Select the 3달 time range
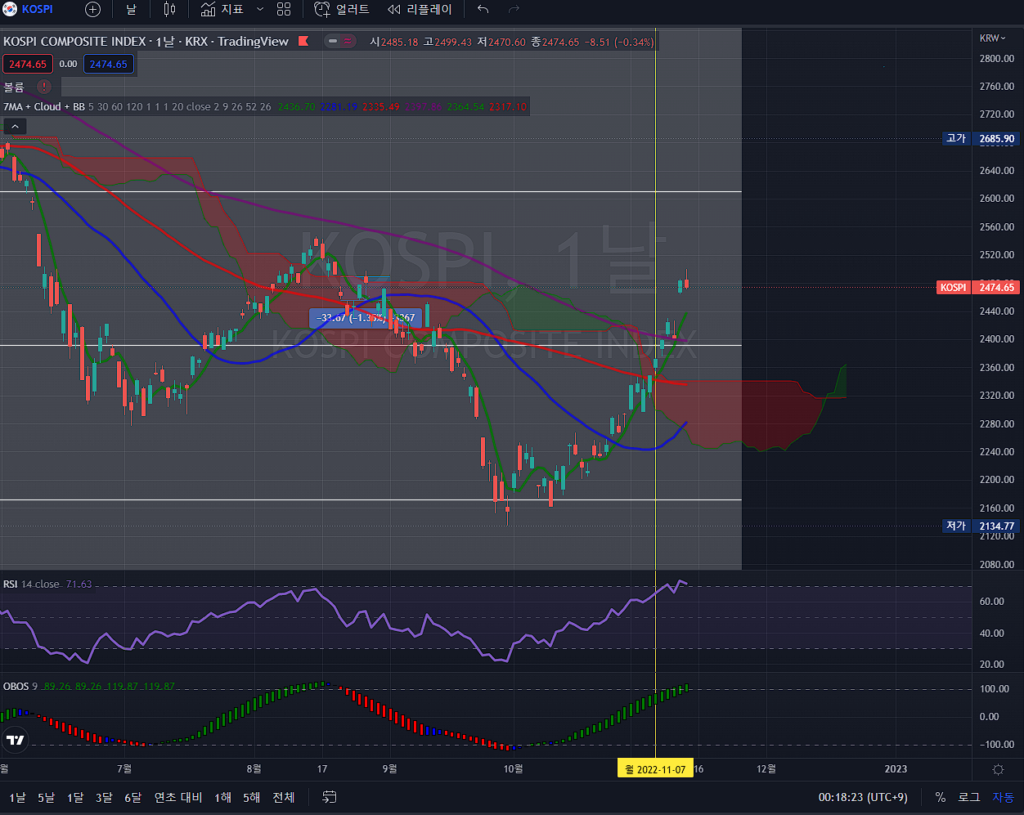The width and height of the screenshot is (1024, 815). tap(104, 797)
